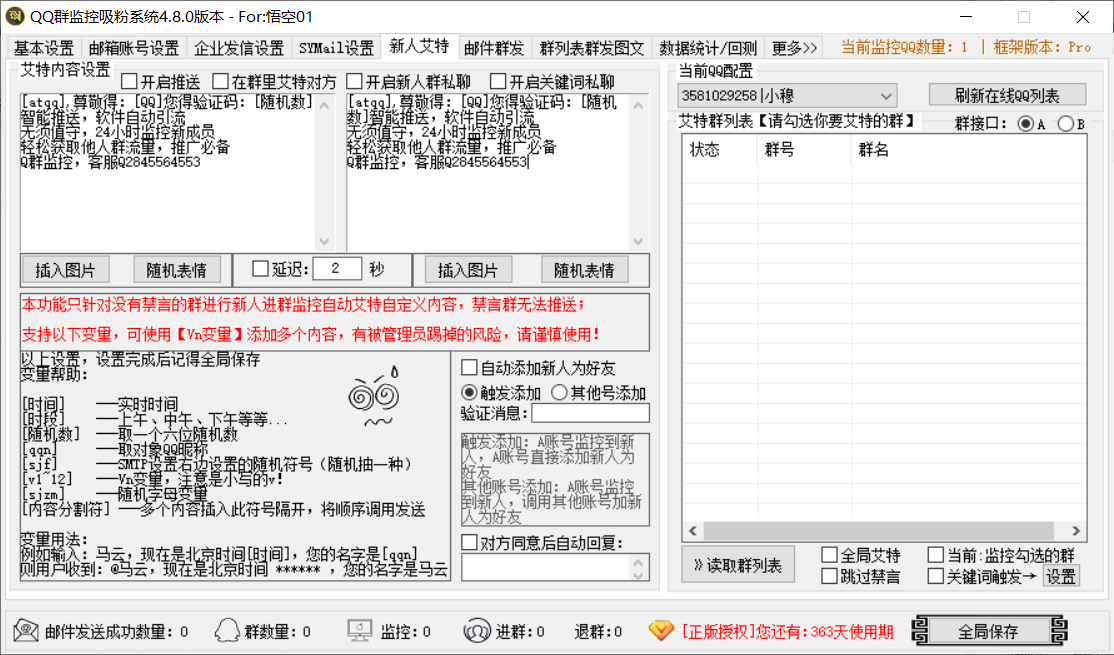This screenshot has height=655, width=1114.
Task: Click the 全局保存 button
Action: coord(988,631)
